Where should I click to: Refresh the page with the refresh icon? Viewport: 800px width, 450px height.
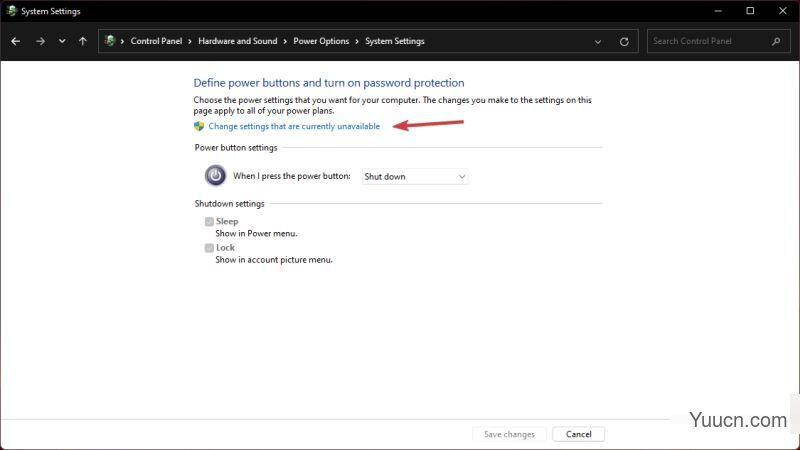(x=624, y=42)
